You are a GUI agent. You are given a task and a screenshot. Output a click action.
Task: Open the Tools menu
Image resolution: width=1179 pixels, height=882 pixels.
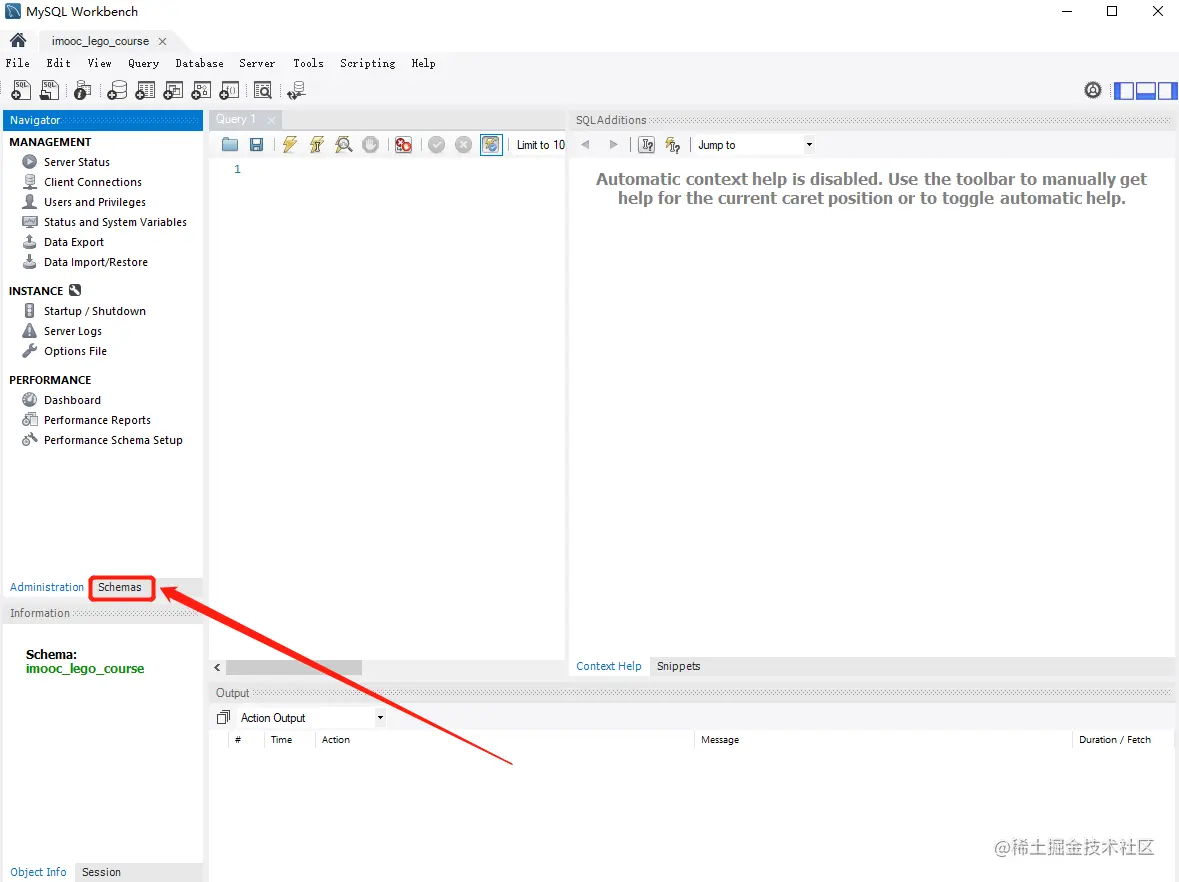tap(308, 63)
